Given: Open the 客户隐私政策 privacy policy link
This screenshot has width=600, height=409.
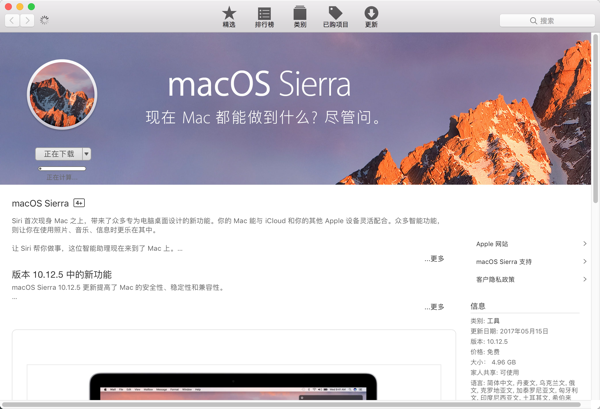Looking at the screenshot, I should point(495,279).
